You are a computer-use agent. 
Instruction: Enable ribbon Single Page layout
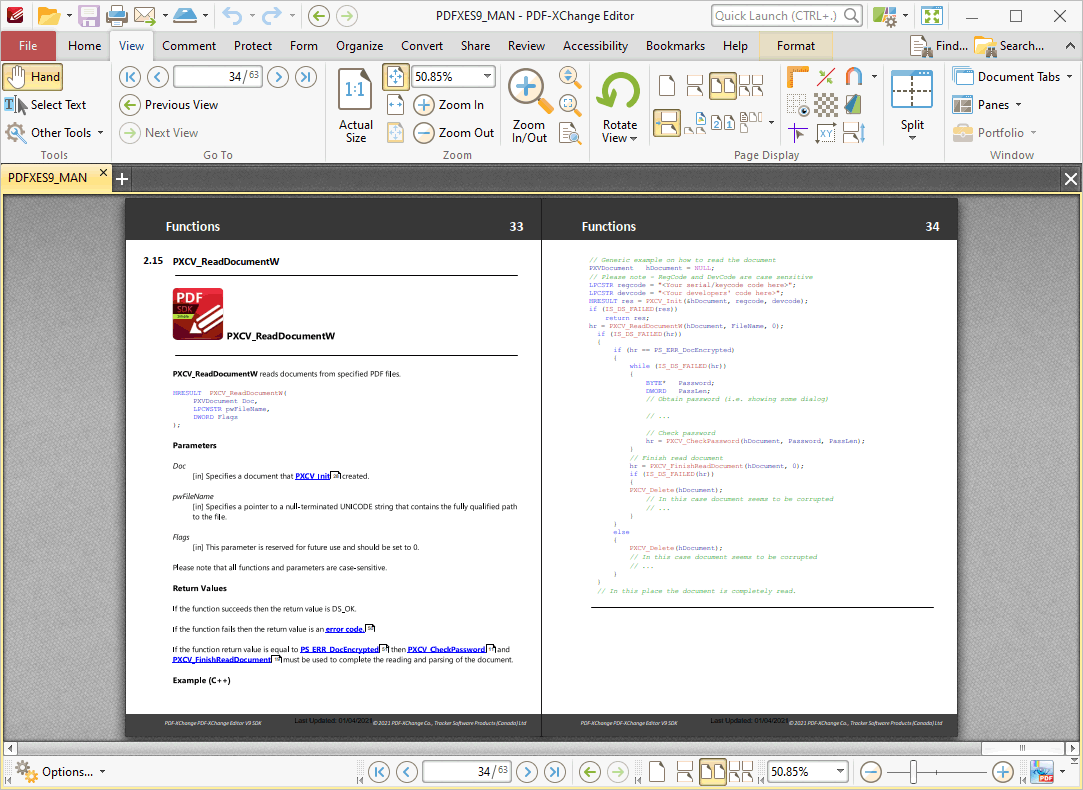pyautogui.click(x=667, y=86)
